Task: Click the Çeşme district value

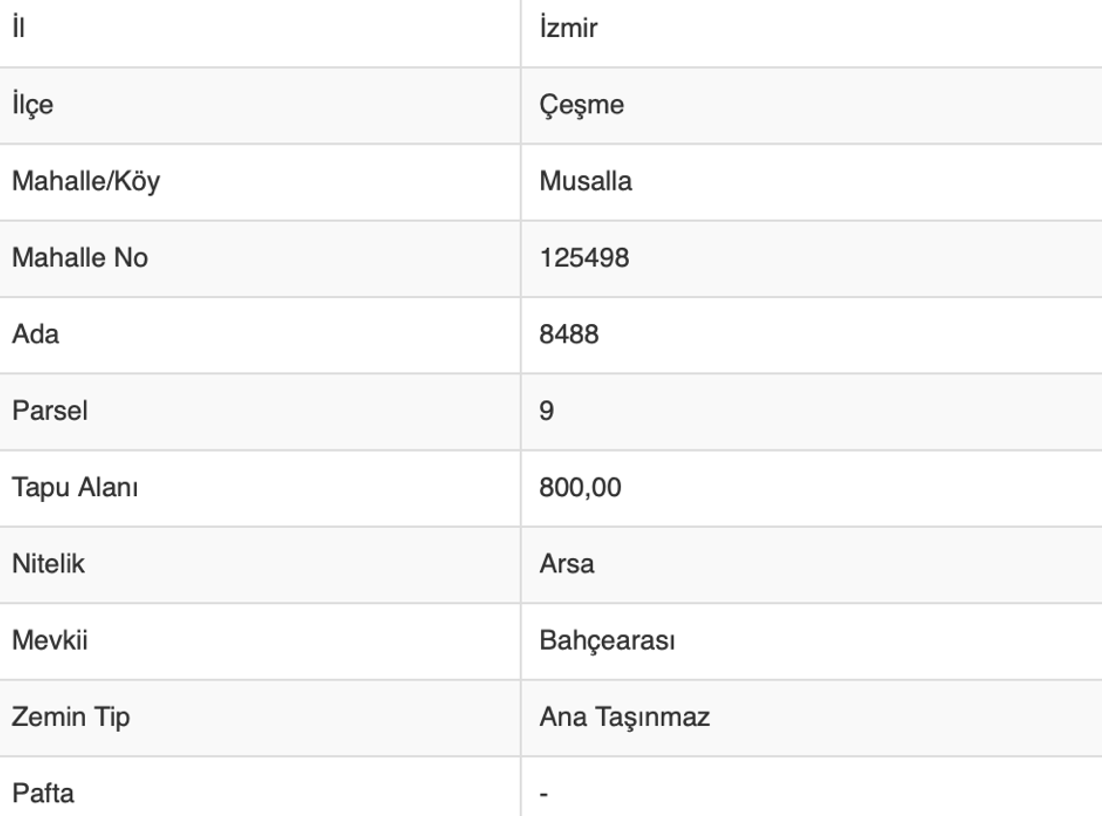Action: [x=581, y=105]
